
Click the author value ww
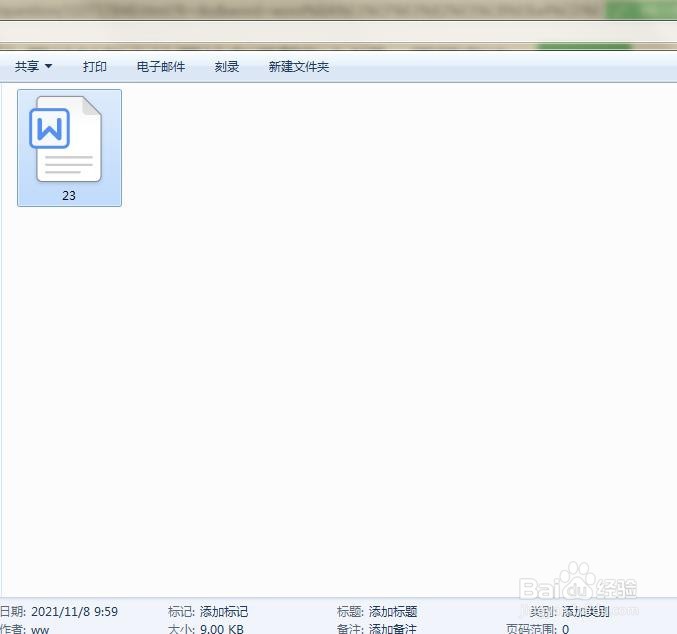coord(40,629)
